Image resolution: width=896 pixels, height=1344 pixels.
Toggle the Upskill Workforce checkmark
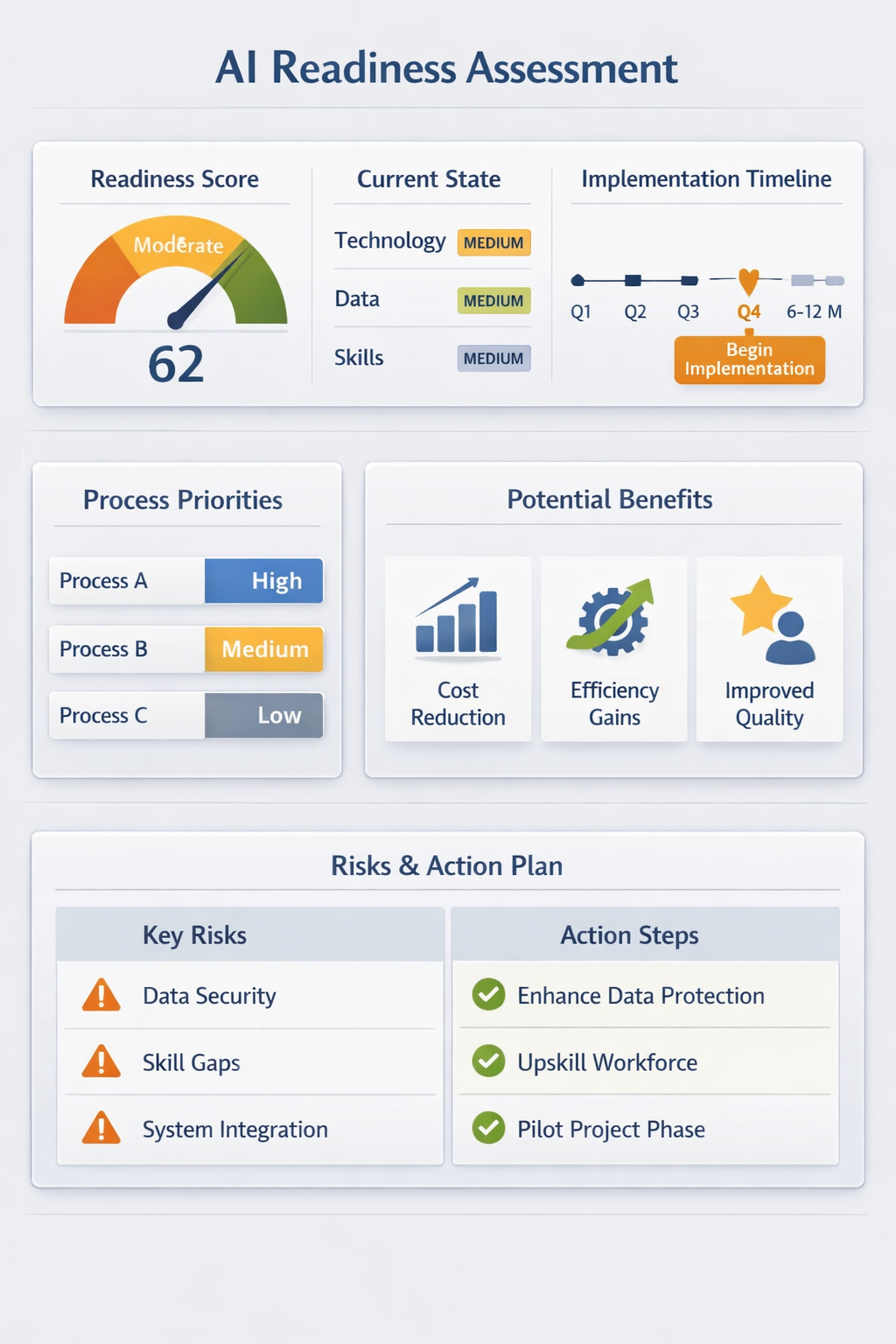pos(488,1061)
